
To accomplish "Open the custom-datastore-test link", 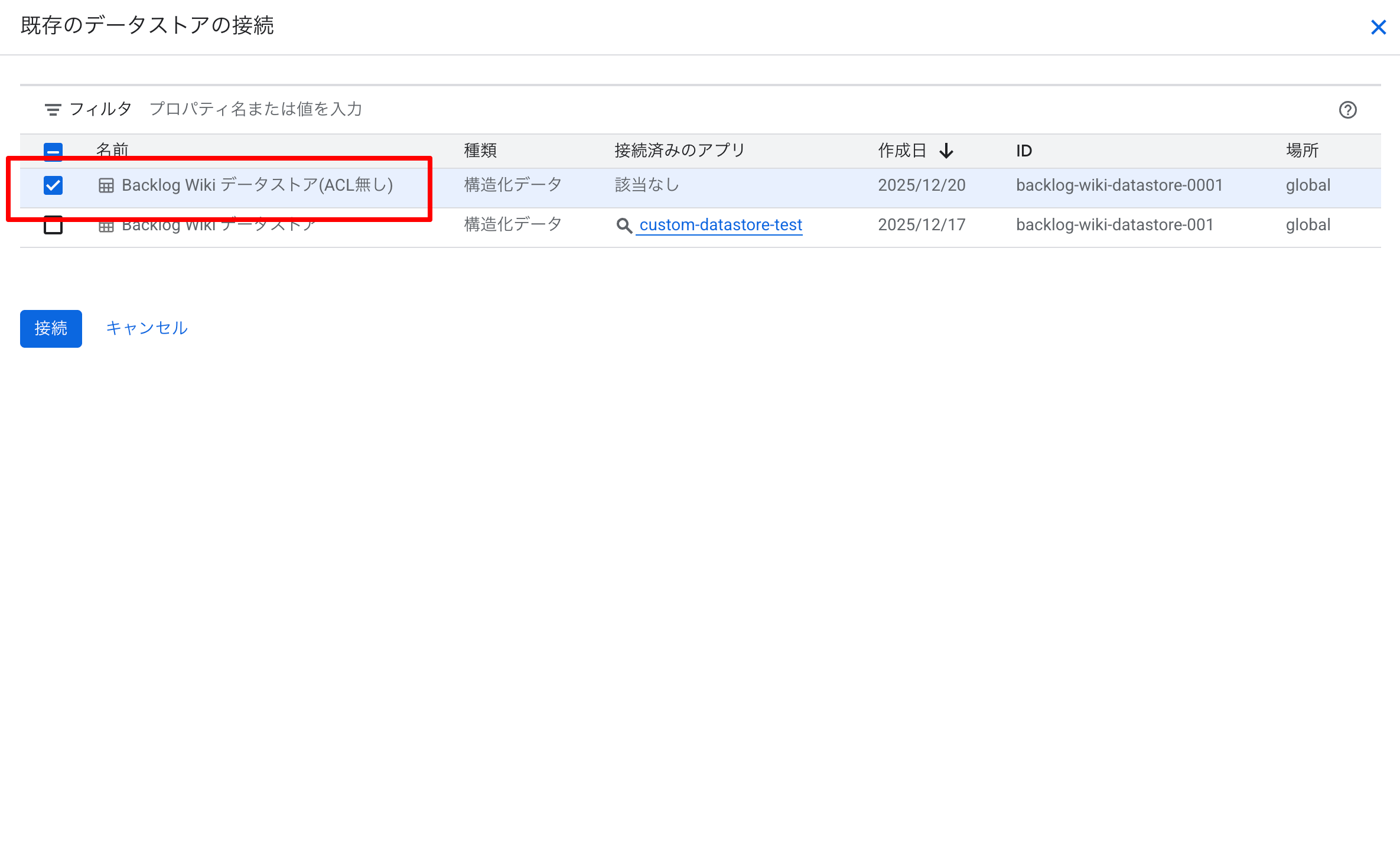I will point(721,225).
